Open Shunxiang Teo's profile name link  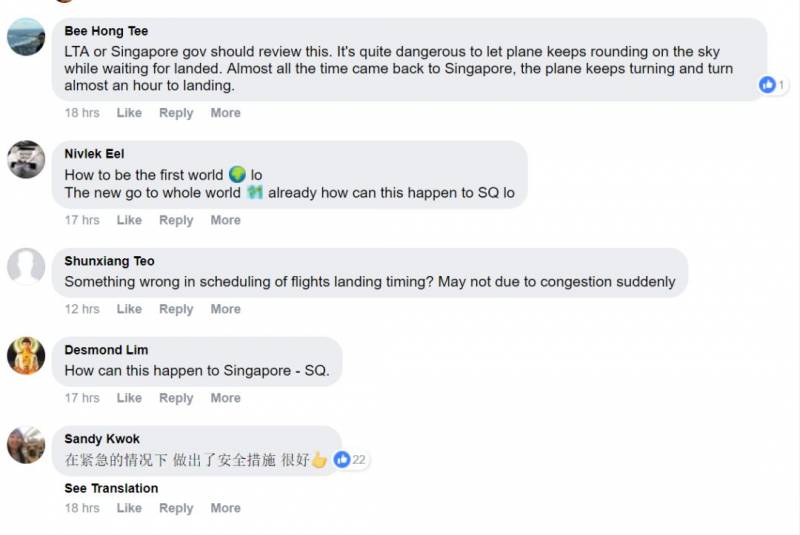click(109, 261)
